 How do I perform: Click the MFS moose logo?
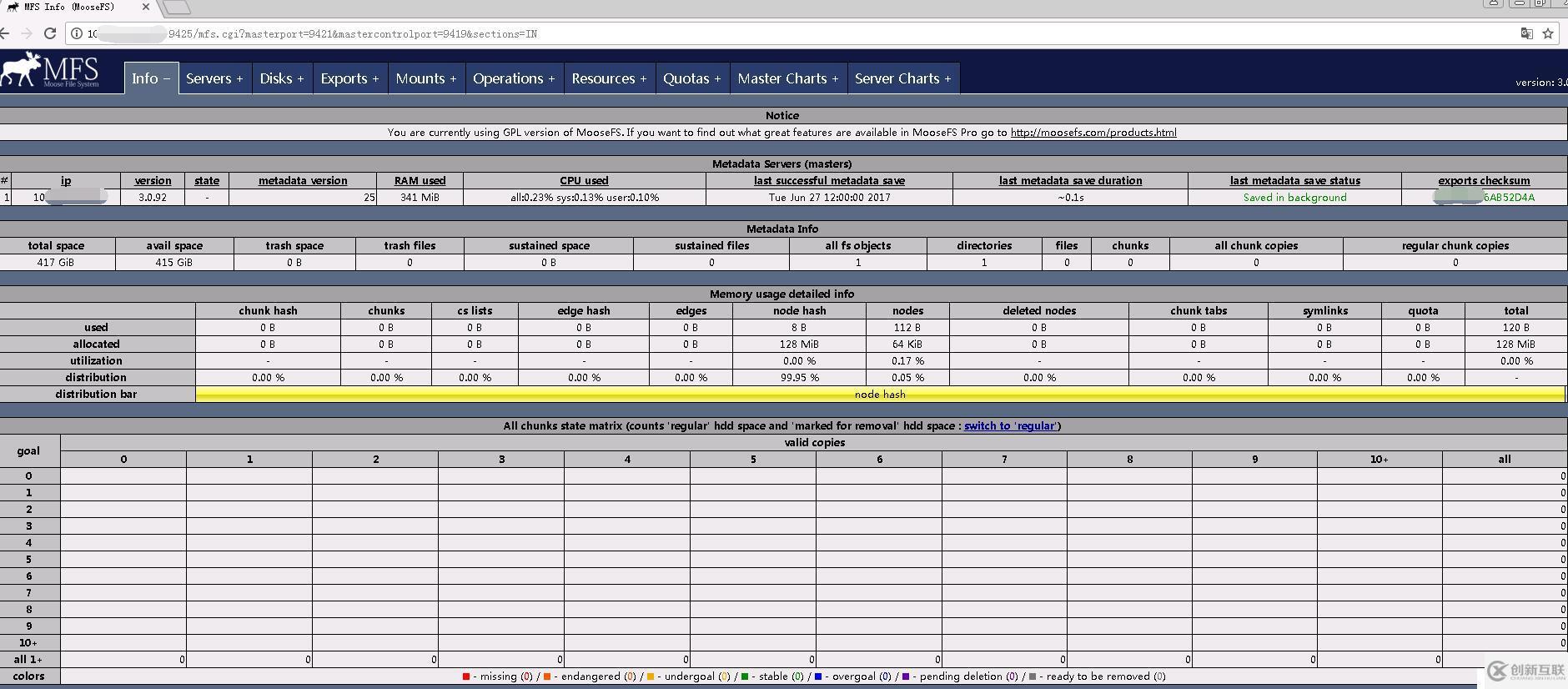coord(50,71)
